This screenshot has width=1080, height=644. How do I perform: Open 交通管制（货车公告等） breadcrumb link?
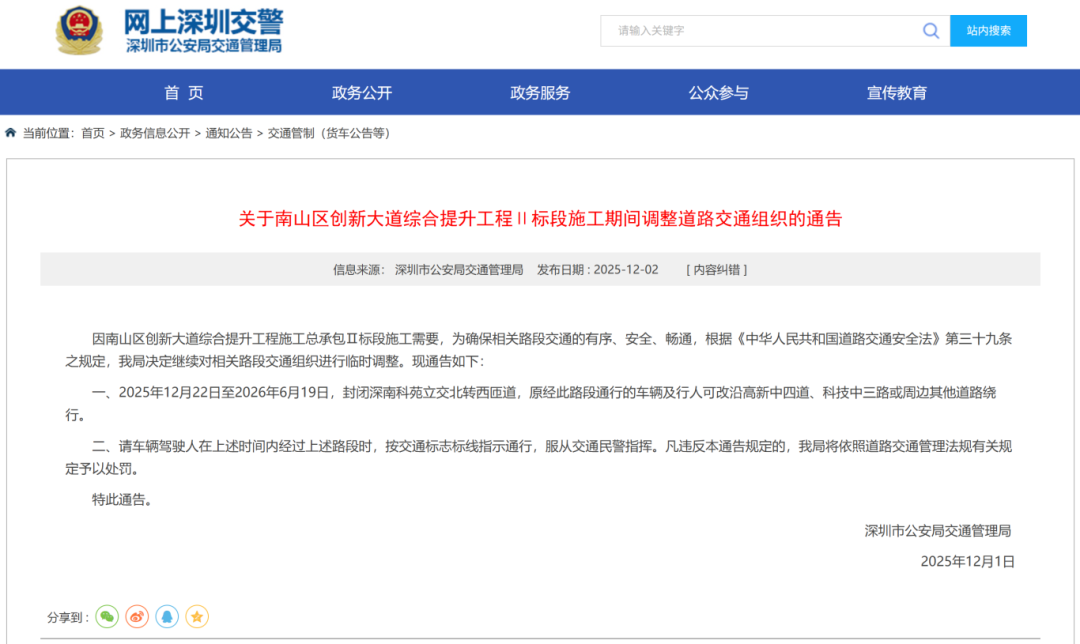pyautogui.click(x=329, y=133)
